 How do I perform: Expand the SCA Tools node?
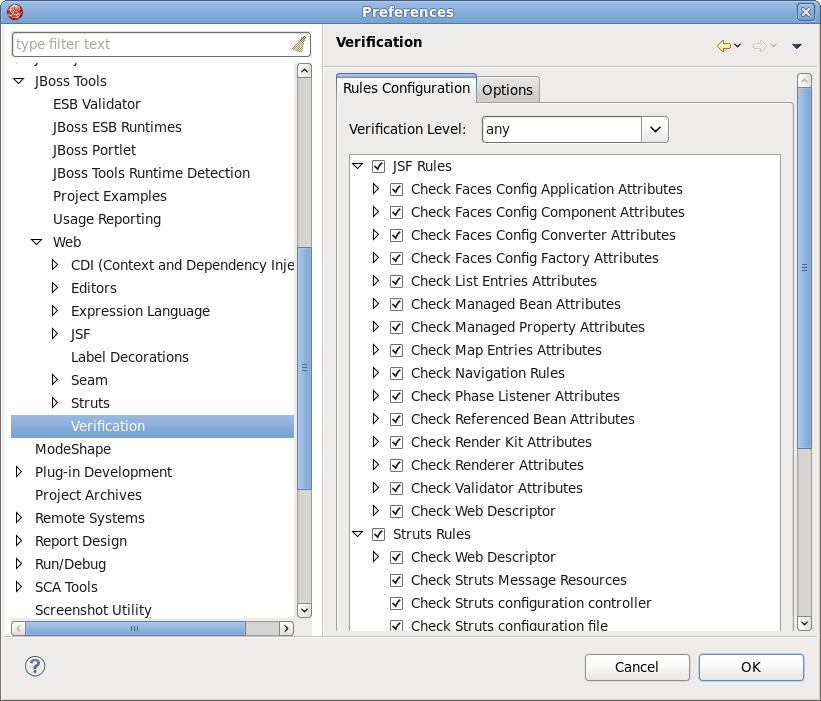(x=19, y=587)
